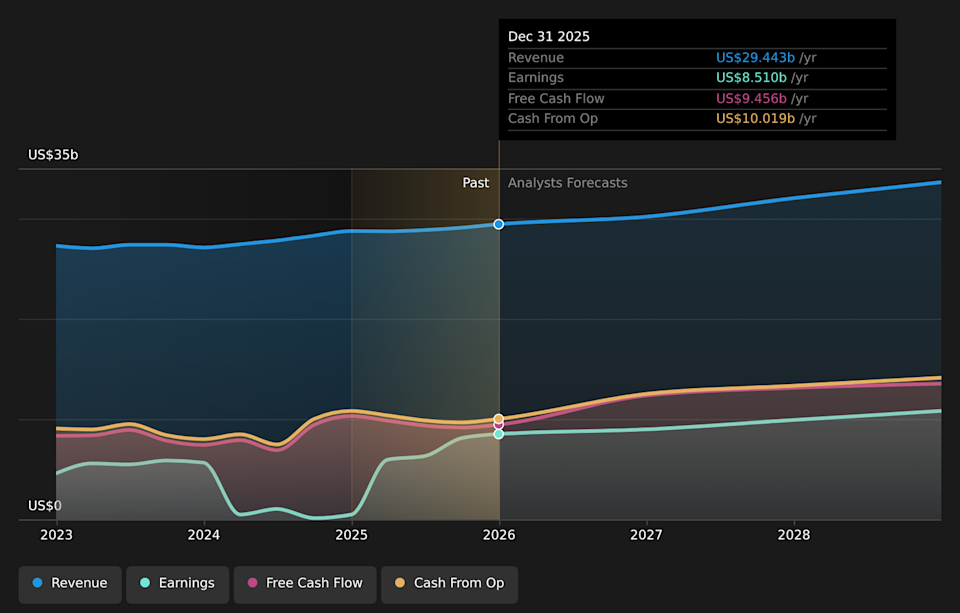
Task: Switch to the Past section of the chart
Action: pos(476,183)
